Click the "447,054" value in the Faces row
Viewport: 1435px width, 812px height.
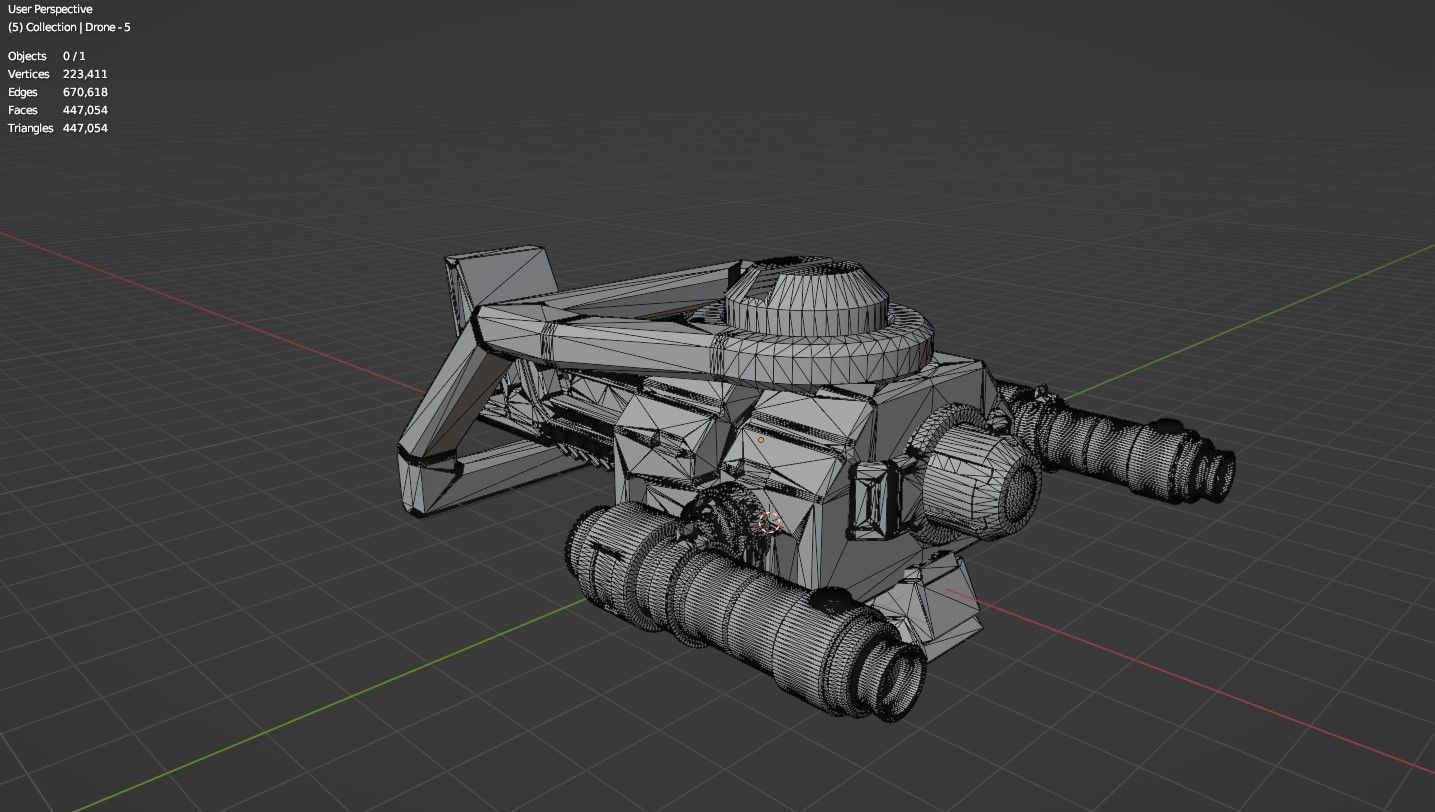click(x=85, y=110)
